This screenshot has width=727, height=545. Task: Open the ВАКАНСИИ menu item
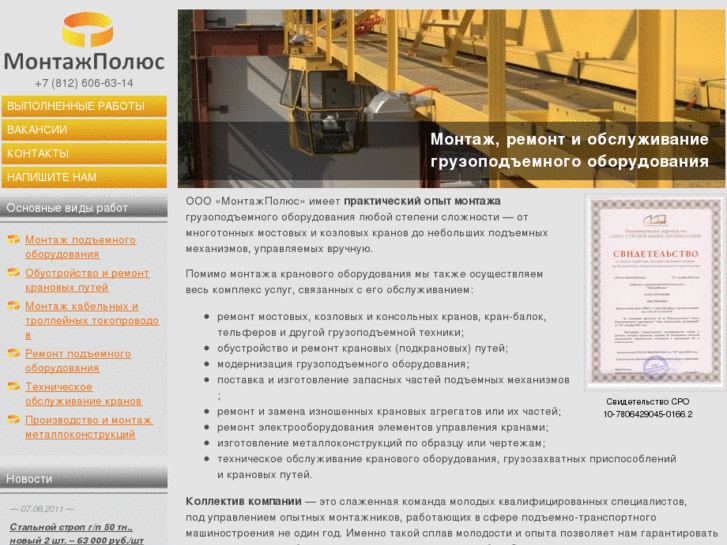point(84,130)
